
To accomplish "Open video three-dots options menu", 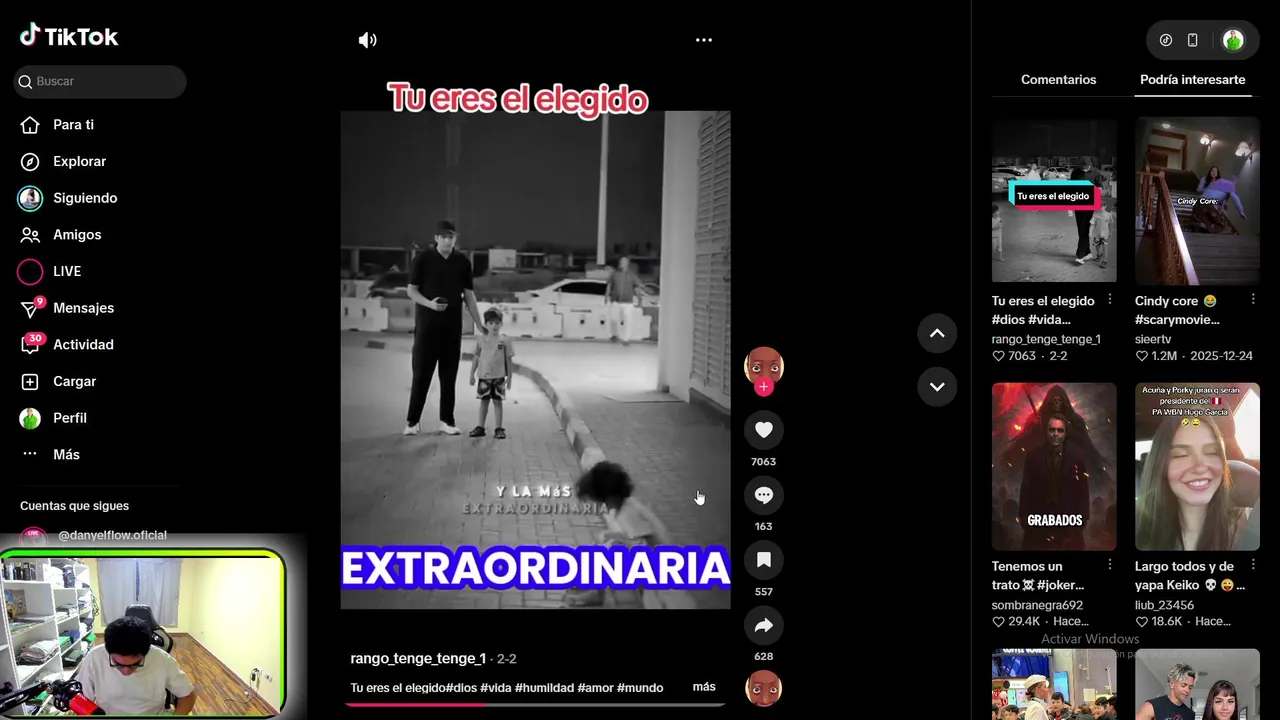I will point(704,40).
